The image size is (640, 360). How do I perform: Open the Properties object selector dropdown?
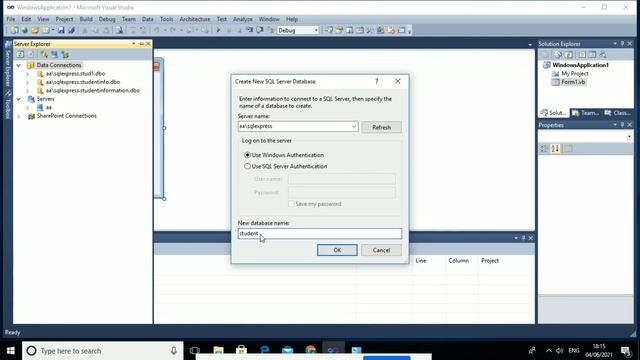click(629, 136)
